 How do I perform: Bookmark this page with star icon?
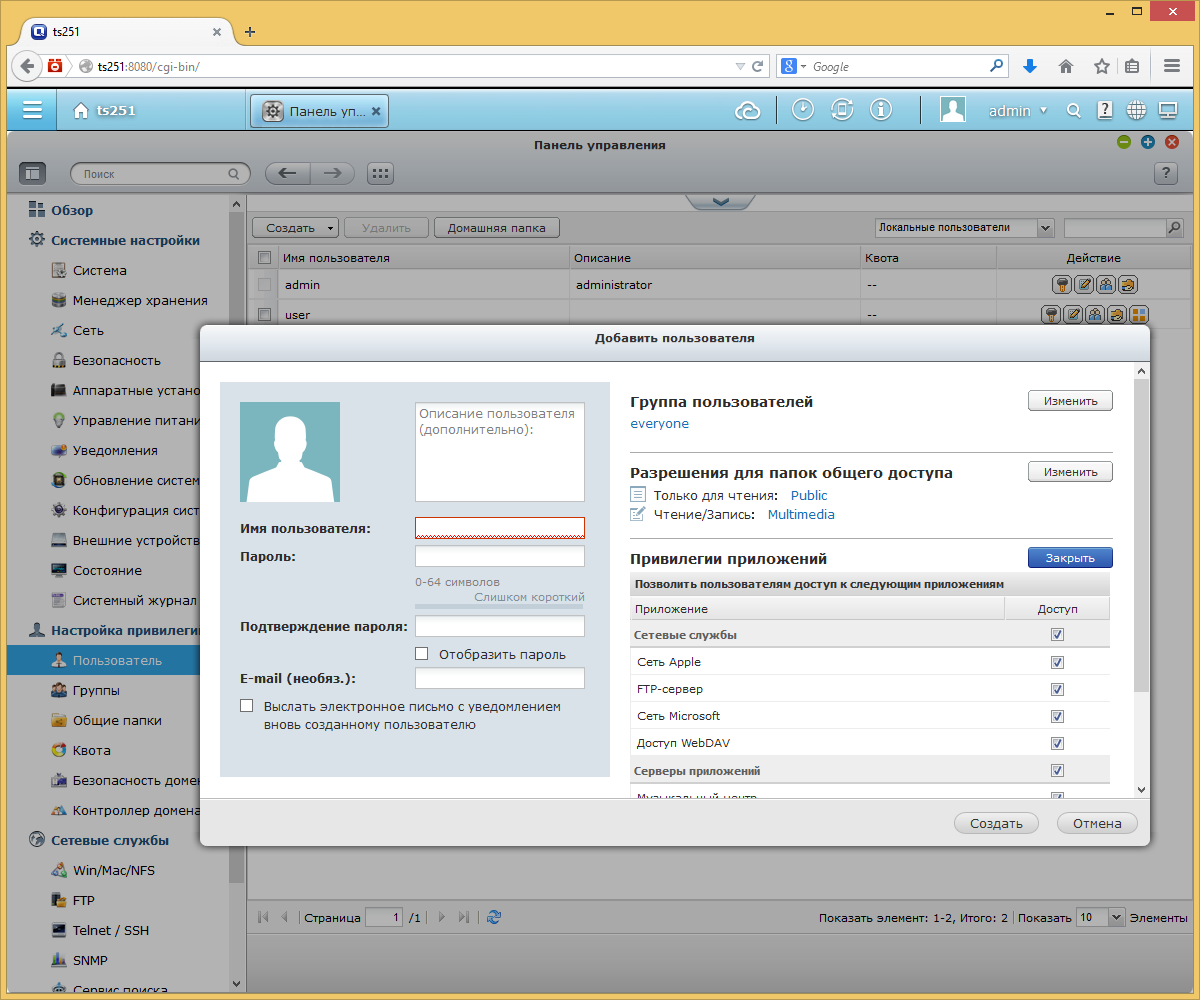click(1101, 66)
